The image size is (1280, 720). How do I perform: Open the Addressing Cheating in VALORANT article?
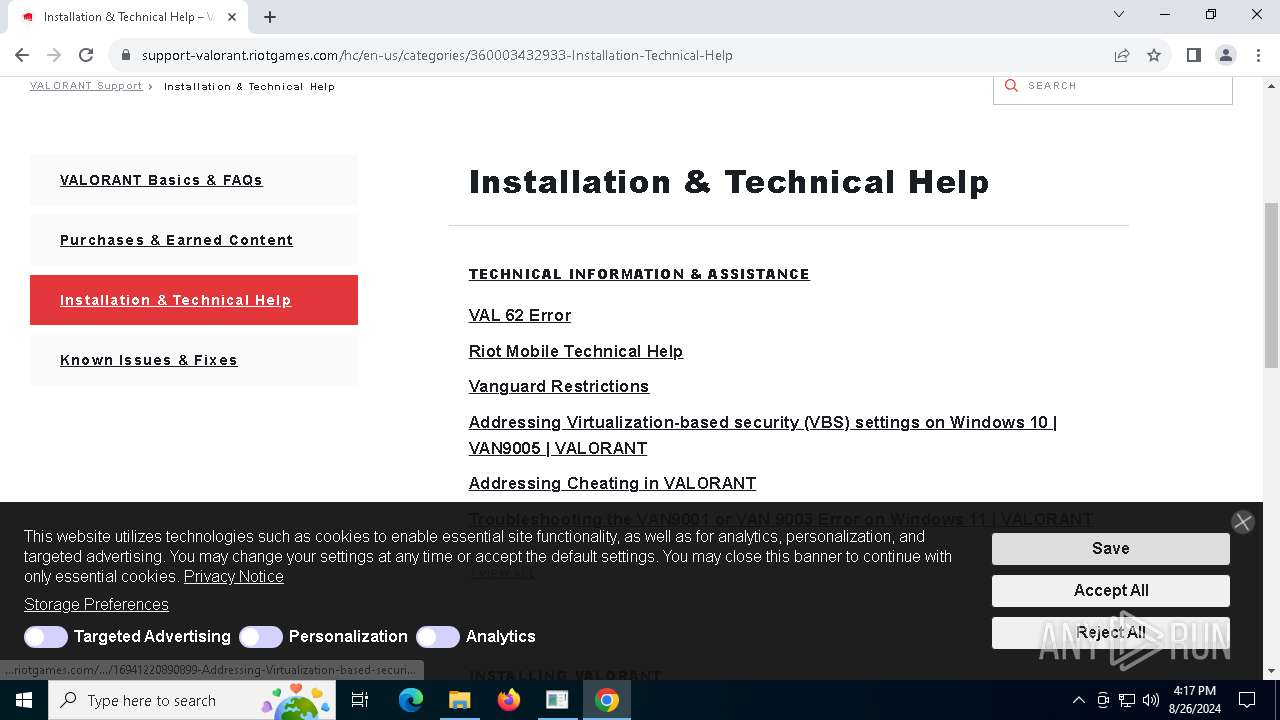[x=612, y=483]
